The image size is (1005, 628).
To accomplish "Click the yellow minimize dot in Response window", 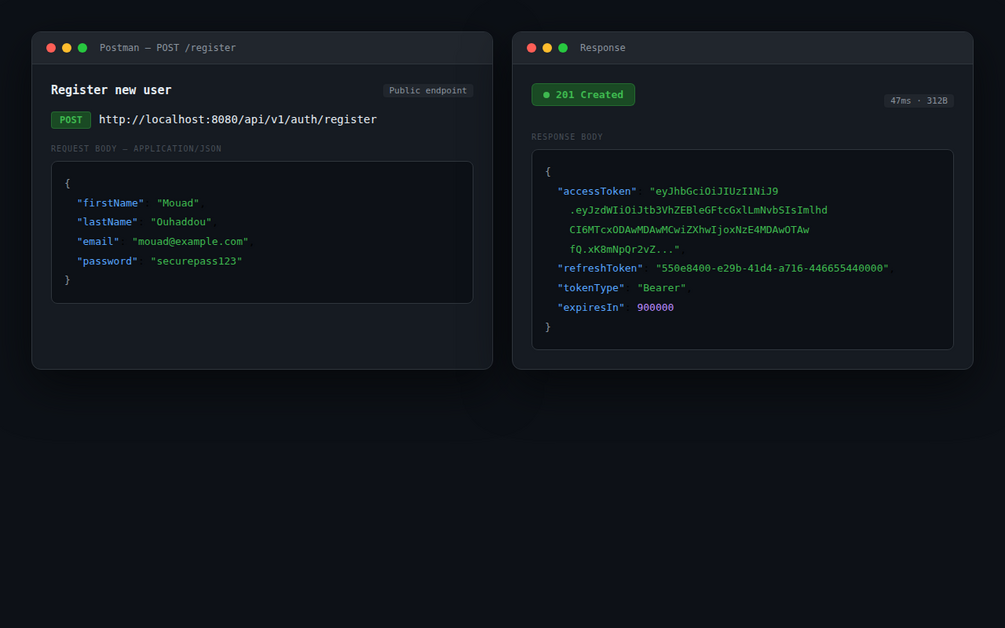I will (x=547, y=48).
